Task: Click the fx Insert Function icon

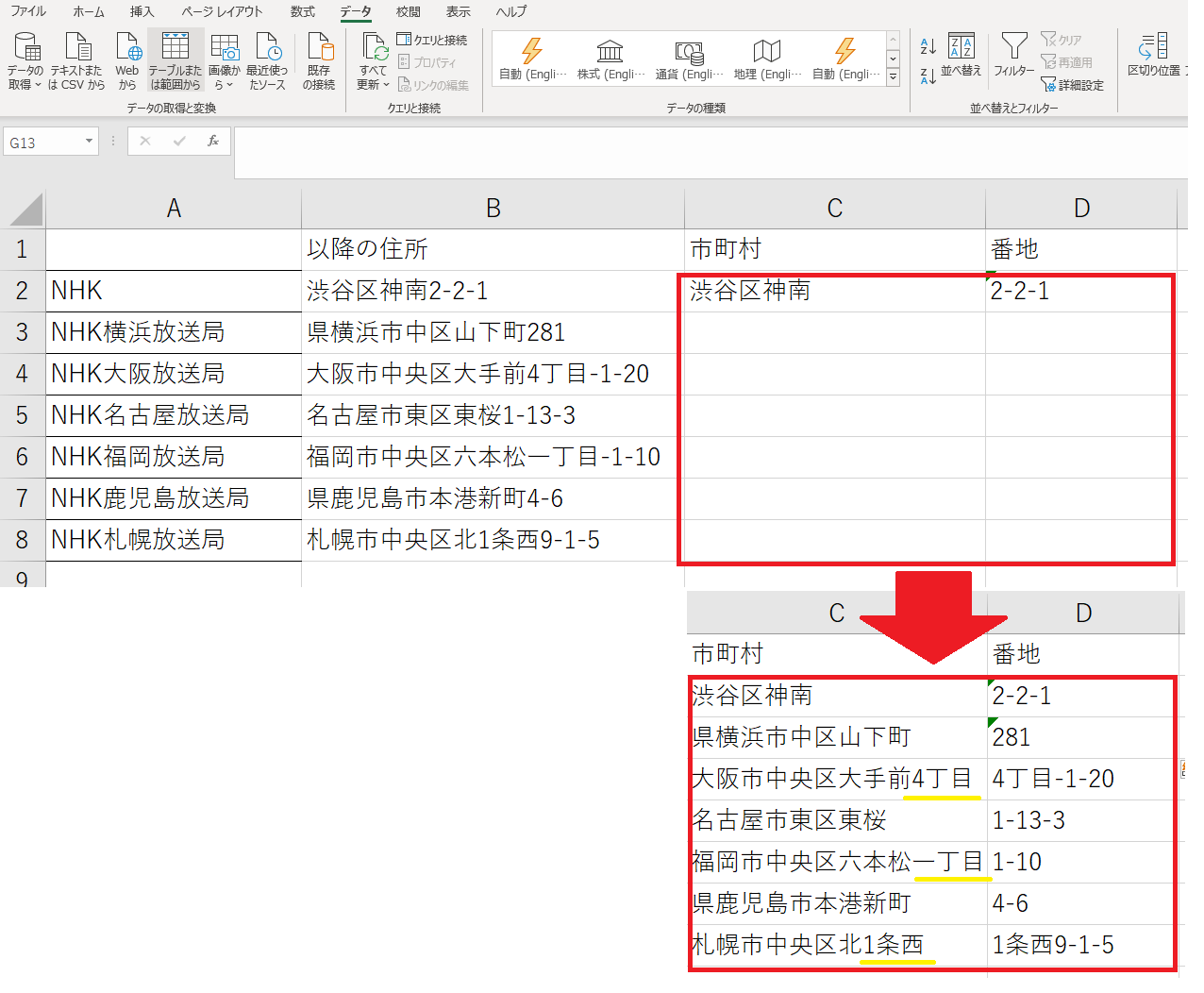Action: tap(213, 142)
